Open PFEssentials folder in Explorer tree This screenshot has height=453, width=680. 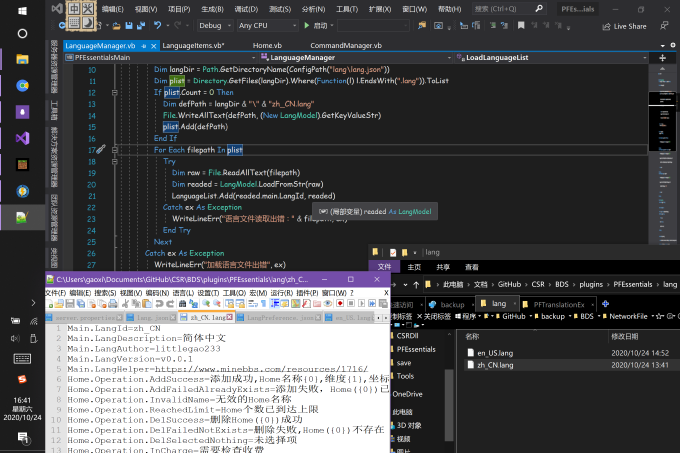pyautogui.click(x=416, y=349)
